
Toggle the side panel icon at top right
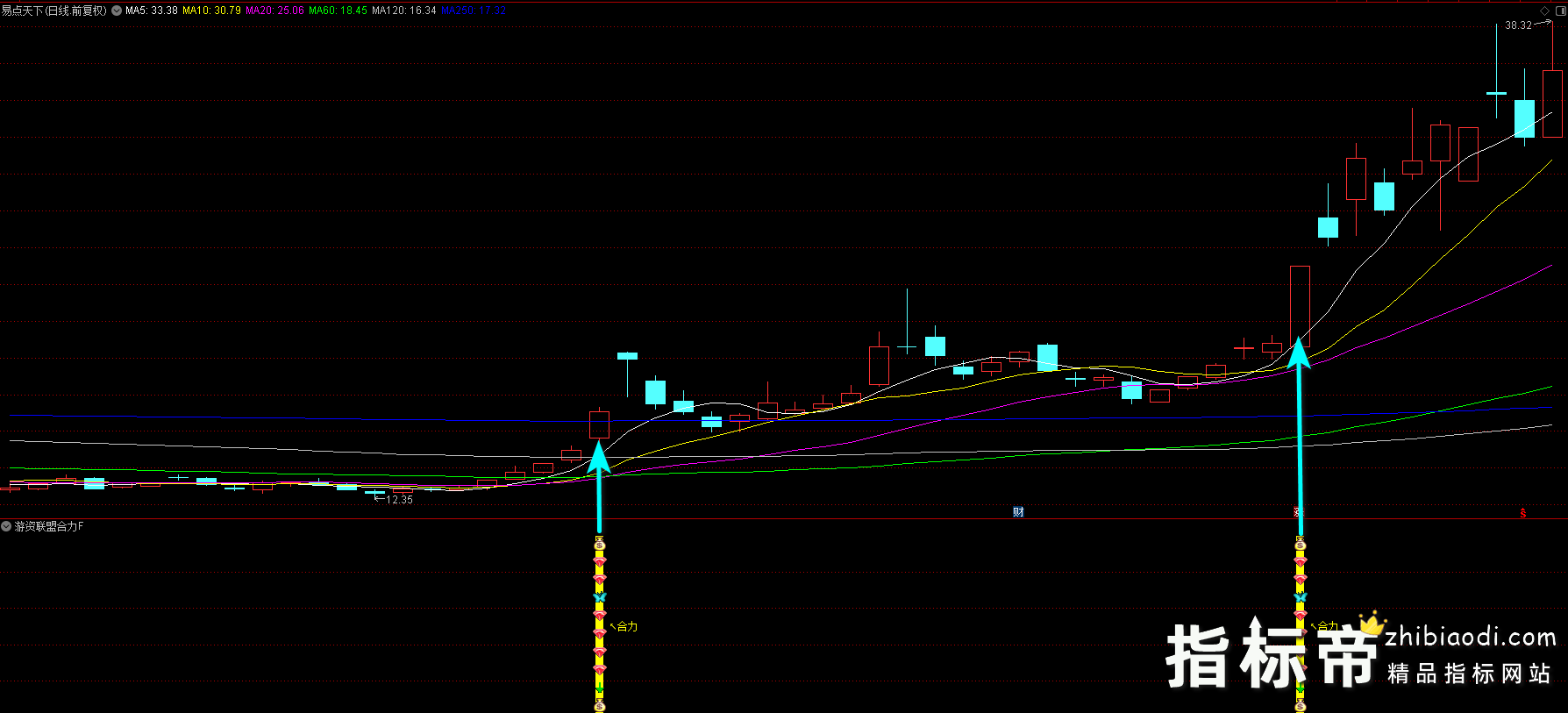1560,11
